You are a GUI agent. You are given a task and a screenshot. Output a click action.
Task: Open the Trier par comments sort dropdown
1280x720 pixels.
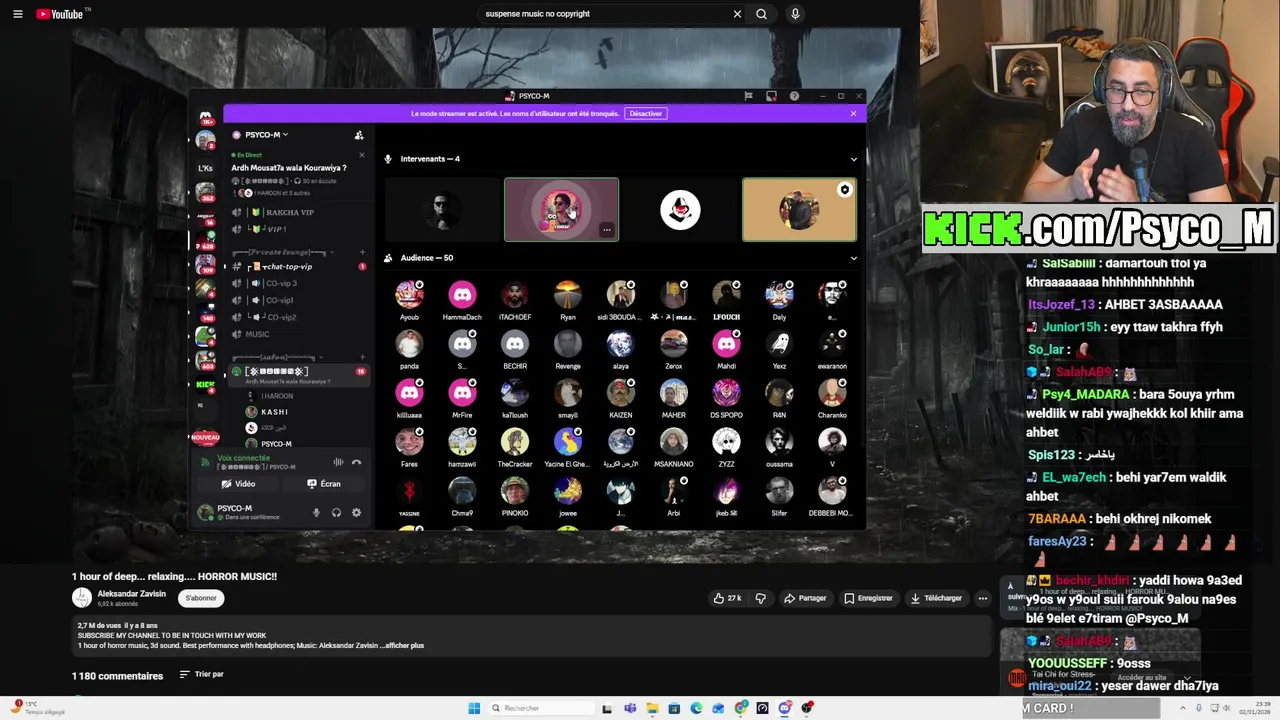201,675
